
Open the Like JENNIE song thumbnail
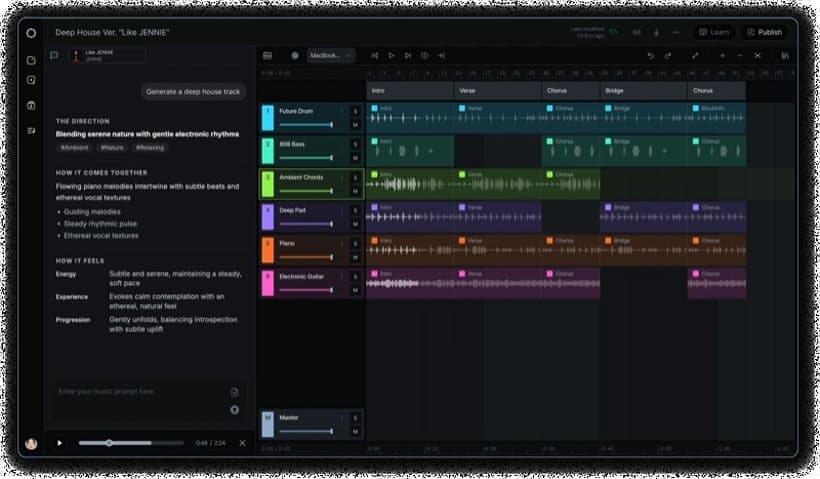76,55
